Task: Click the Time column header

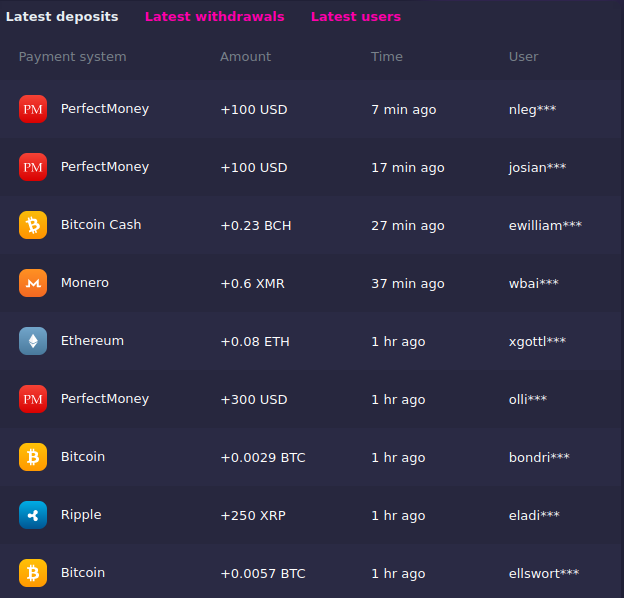Action: pos(387,57)
